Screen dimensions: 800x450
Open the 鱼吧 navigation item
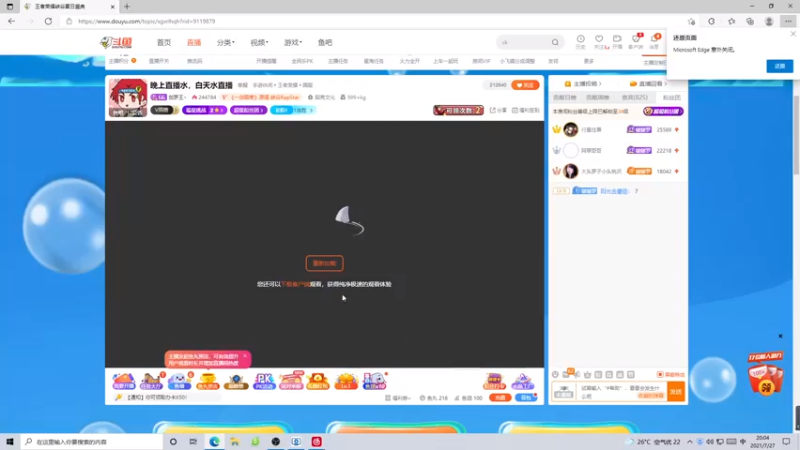click(x=325, y=42)
